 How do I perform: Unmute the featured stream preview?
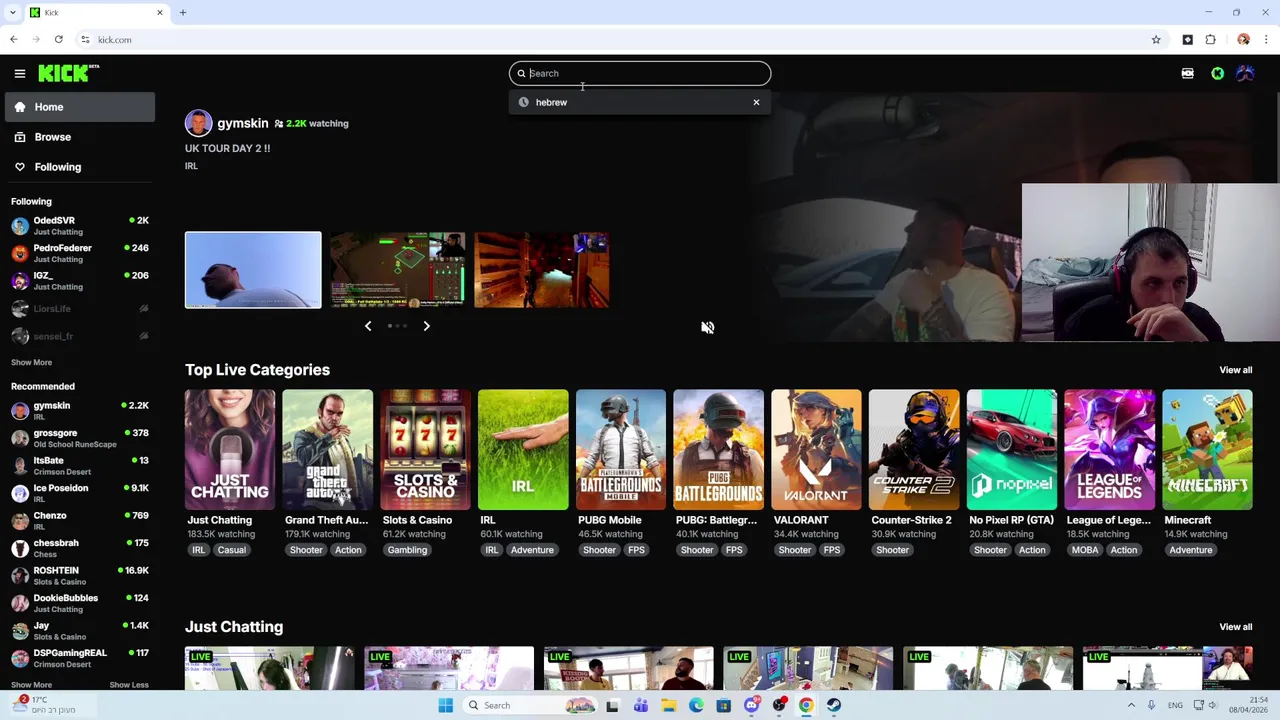tap(707, 327)
